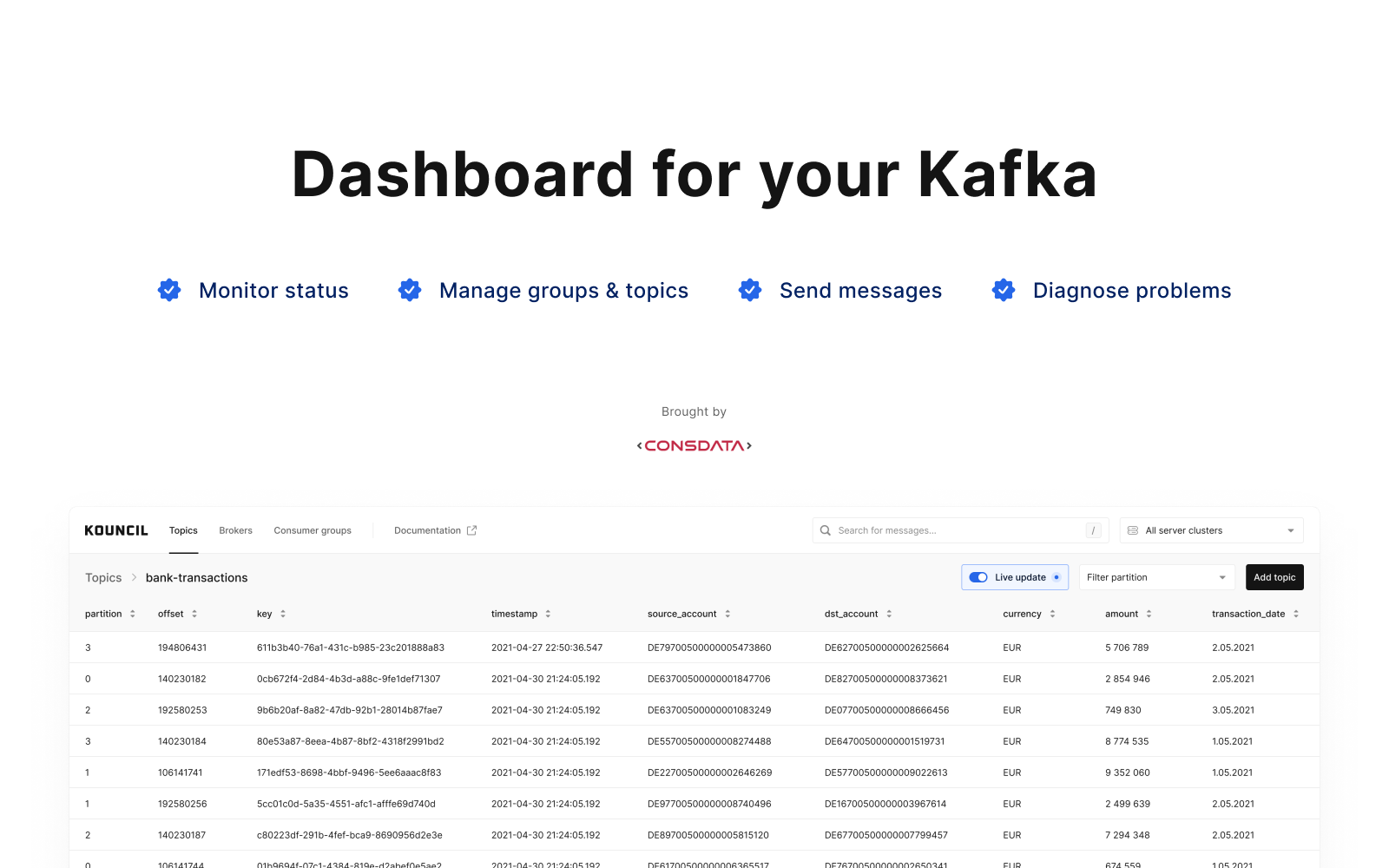Click amount 749 830
The width and height of the screenshot is (1389, 868).
pos(1123,710)
